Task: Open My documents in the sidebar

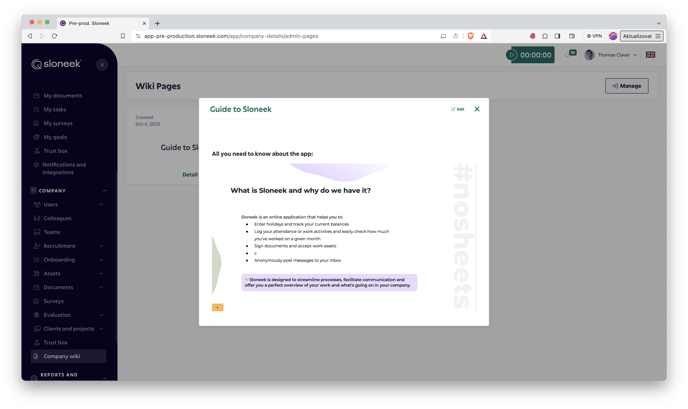Action: 62,96
